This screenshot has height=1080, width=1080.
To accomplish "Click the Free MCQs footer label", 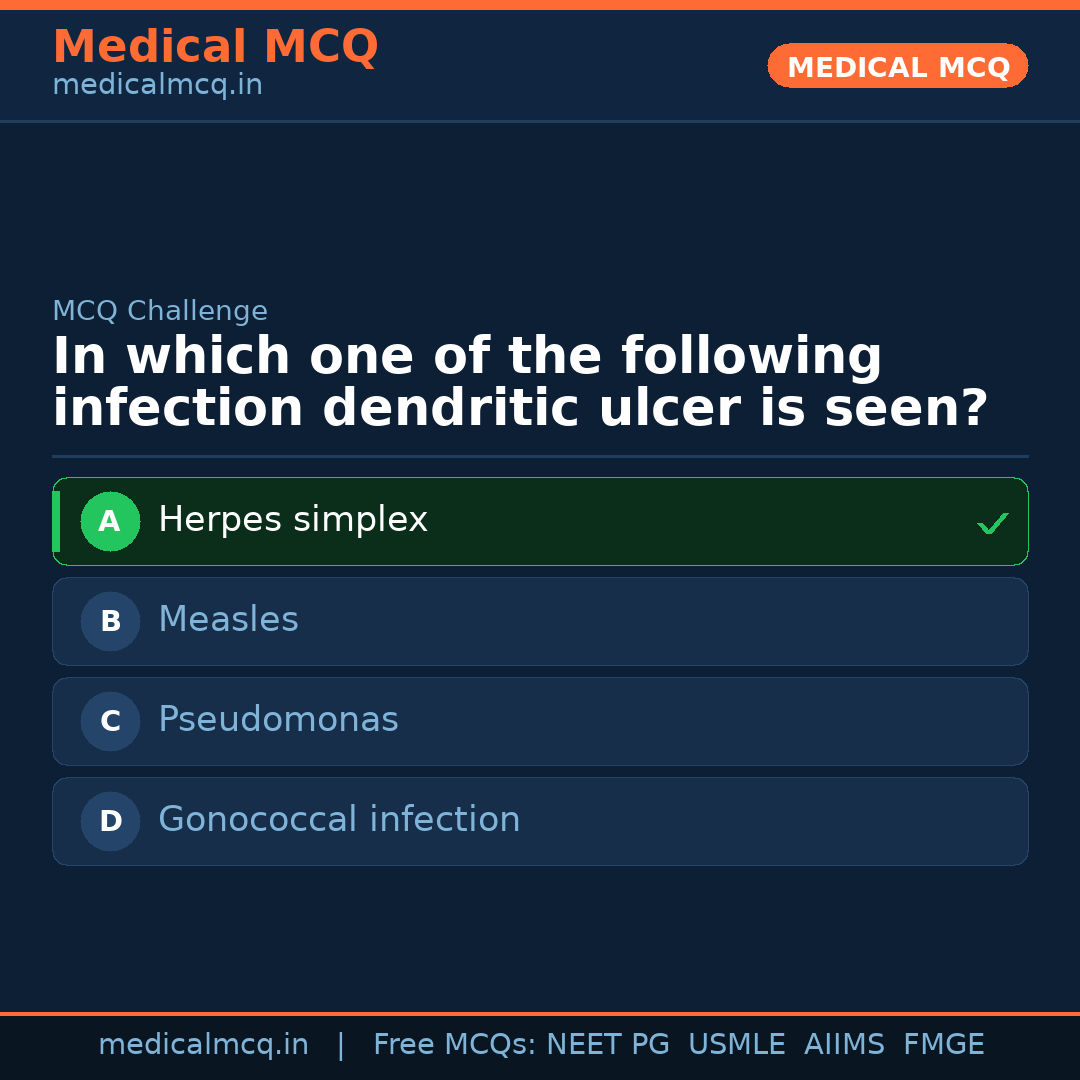I will [x=454, y=1045].
